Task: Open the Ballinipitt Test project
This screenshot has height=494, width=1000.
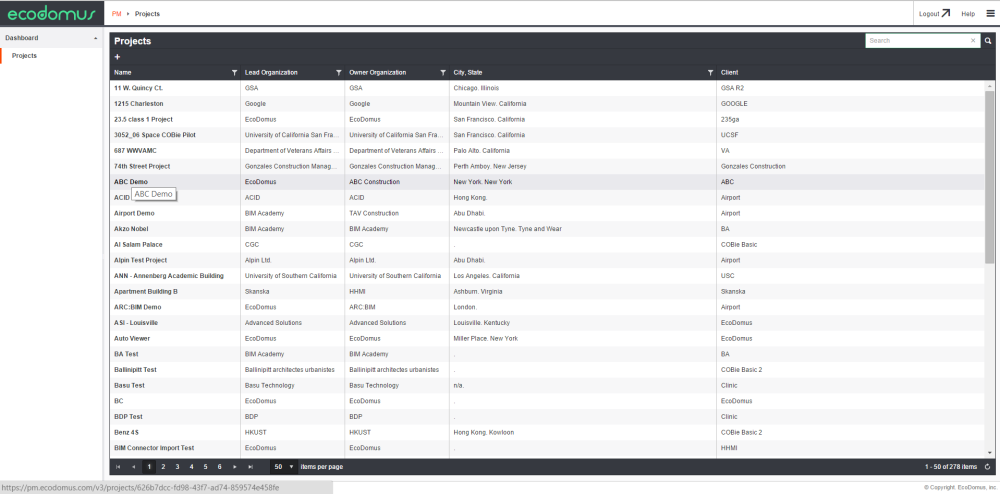Action: click(x=135, y=369)
